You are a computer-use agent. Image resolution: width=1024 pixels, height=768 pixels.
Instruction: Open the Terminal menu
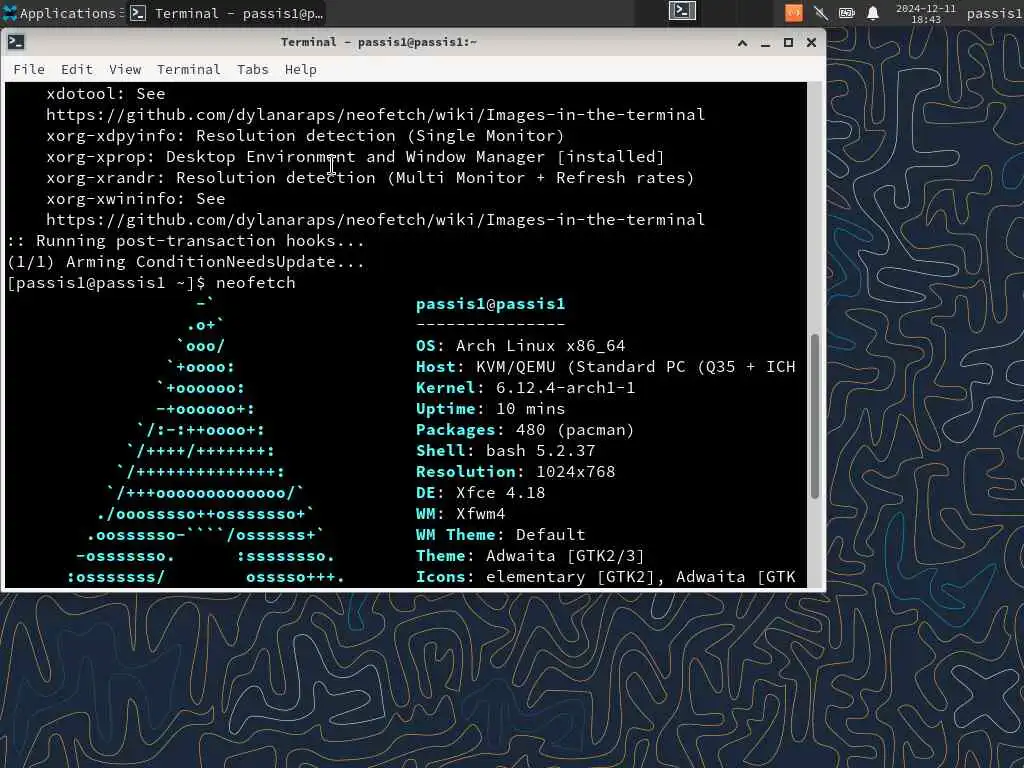tap(188, 69)
